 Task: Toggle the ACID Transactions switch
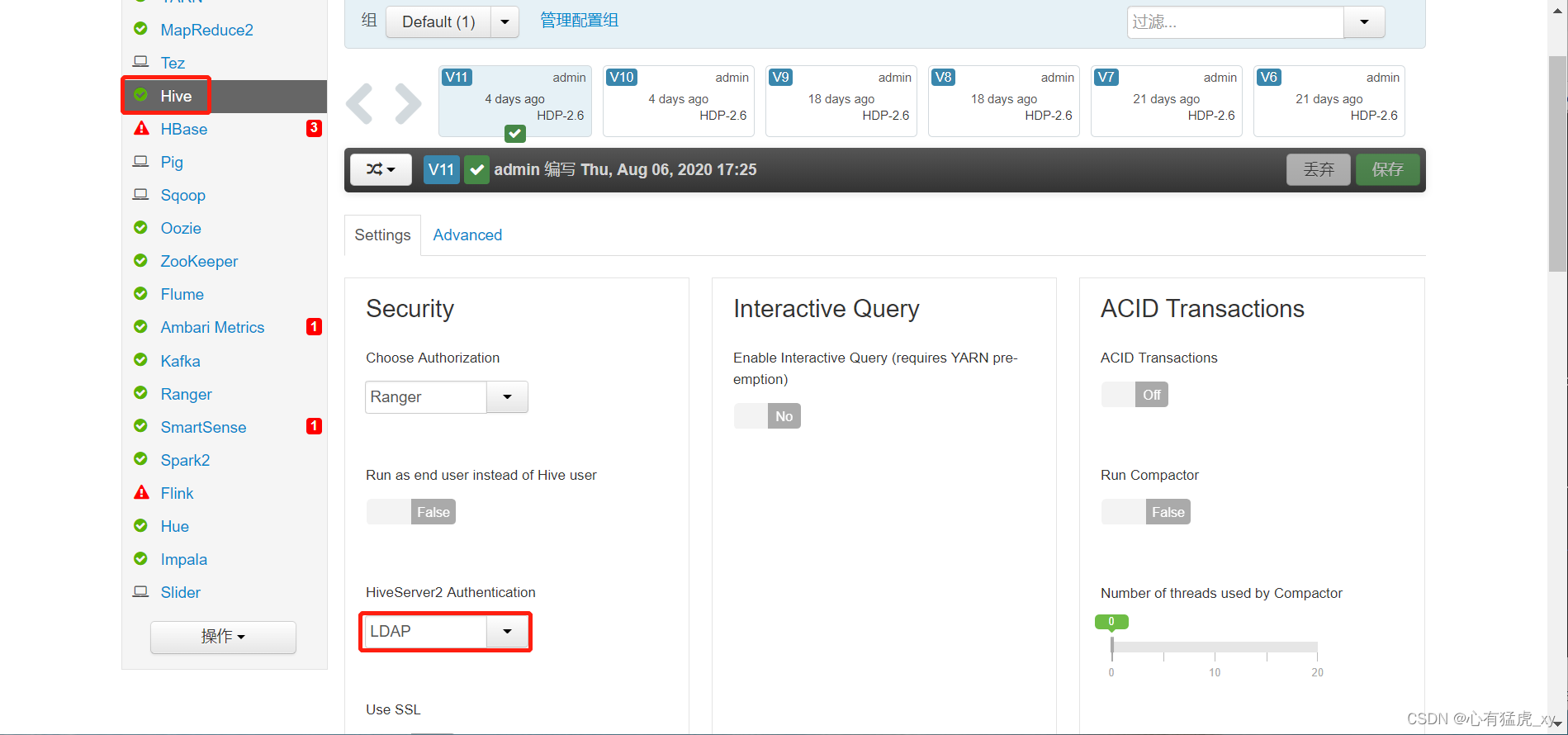coord(1135,395)
